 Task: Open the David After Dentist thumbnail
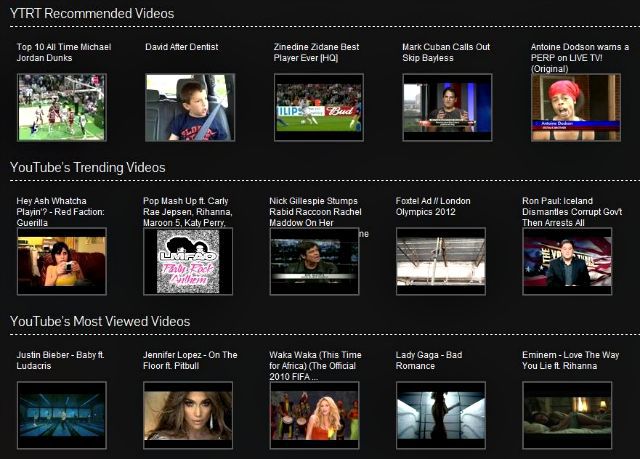[190, 108]
